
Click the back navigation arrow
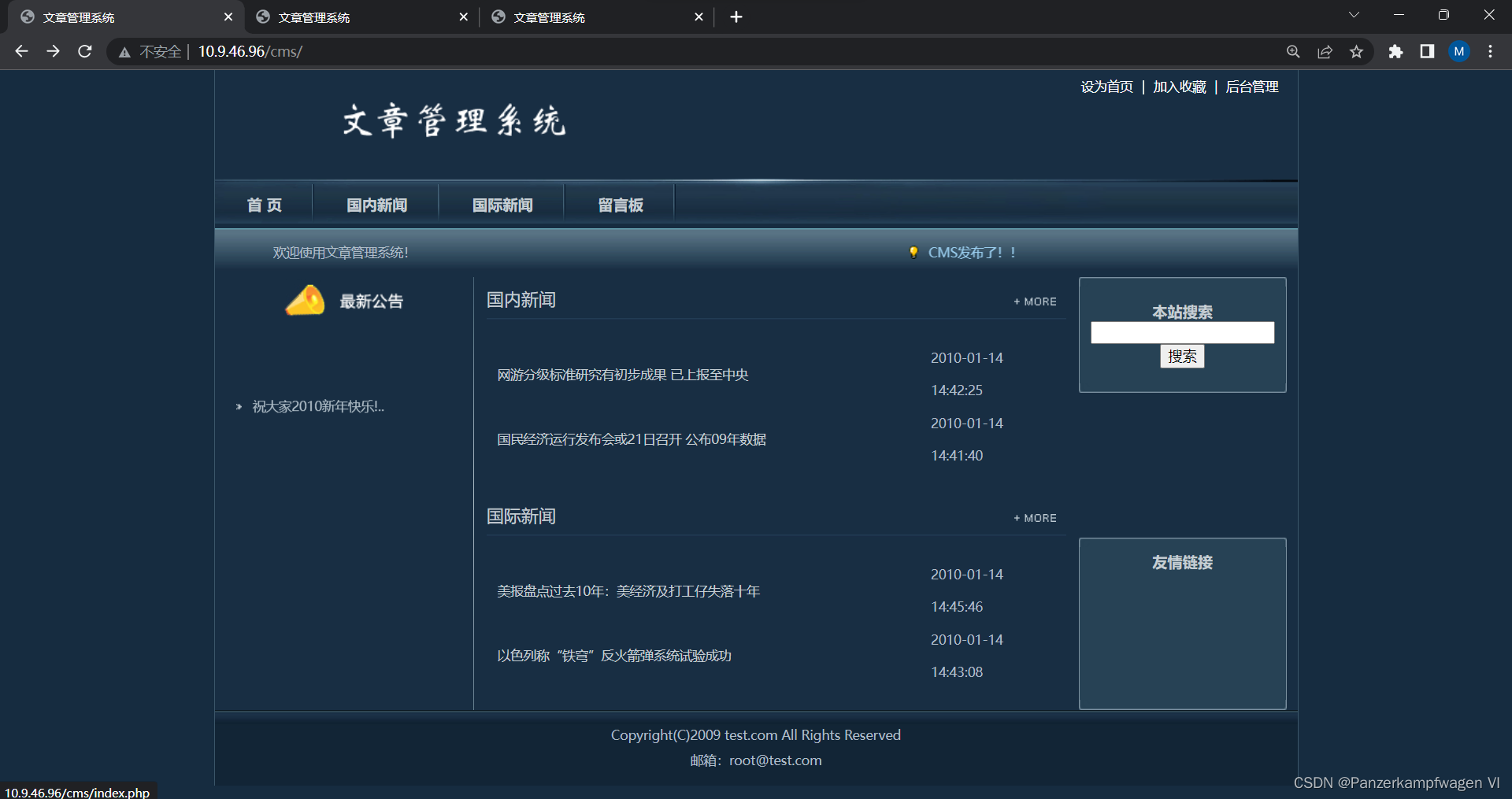point(21,51)
